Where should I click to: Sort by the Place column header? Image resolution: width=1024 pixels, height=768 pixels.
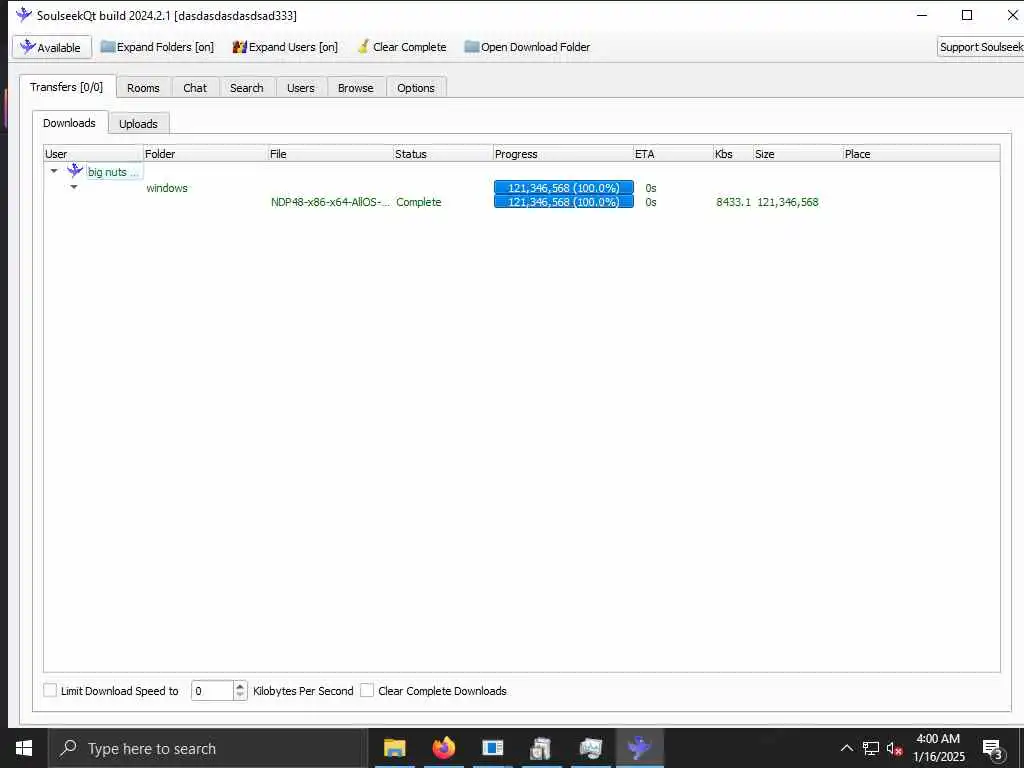(921, 154)
